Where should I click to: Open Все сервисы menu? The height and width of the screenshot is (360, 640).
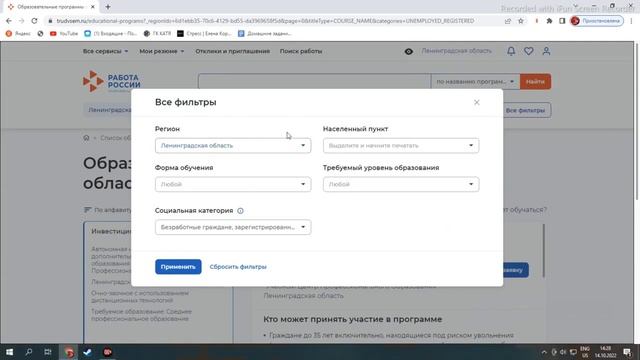(x=105, y=51)
